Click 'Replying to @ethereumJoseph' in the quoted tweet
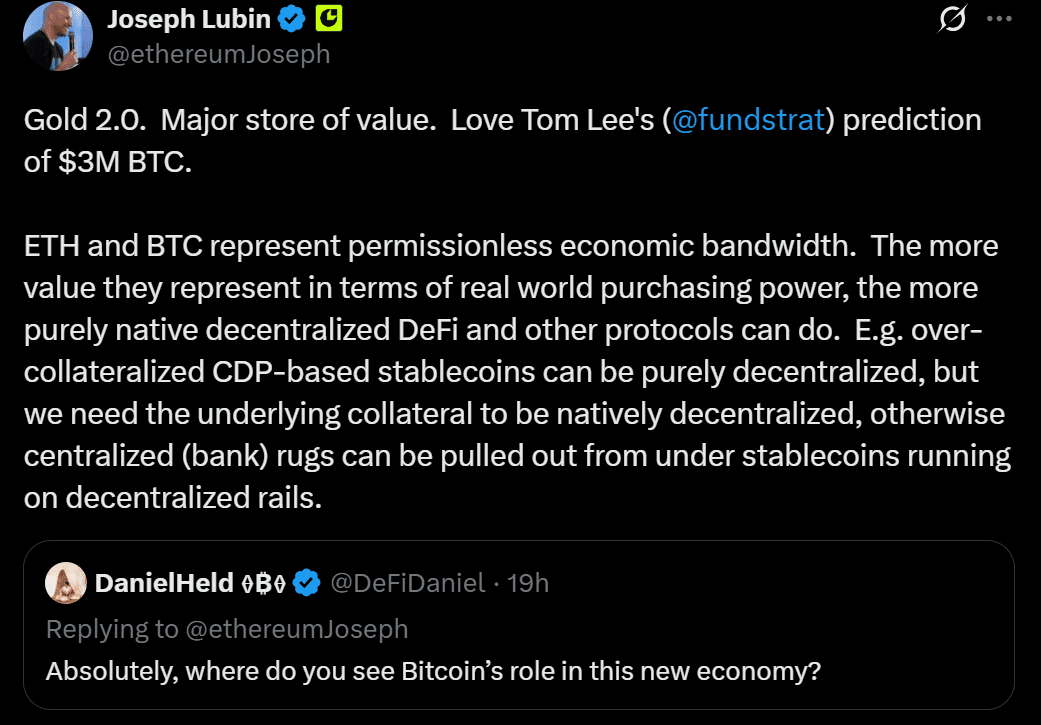This screenshot has height=725, width=1041. 227,628
